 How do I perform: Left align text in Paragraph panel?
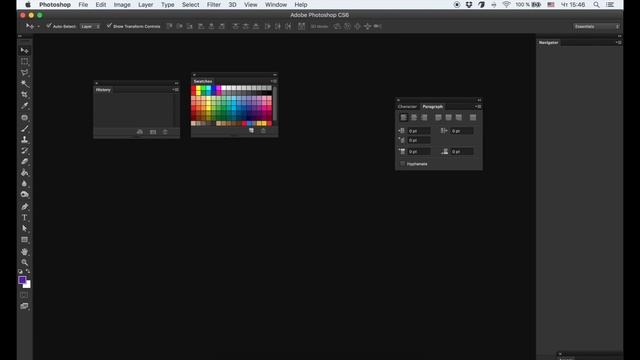pos(404,118)
